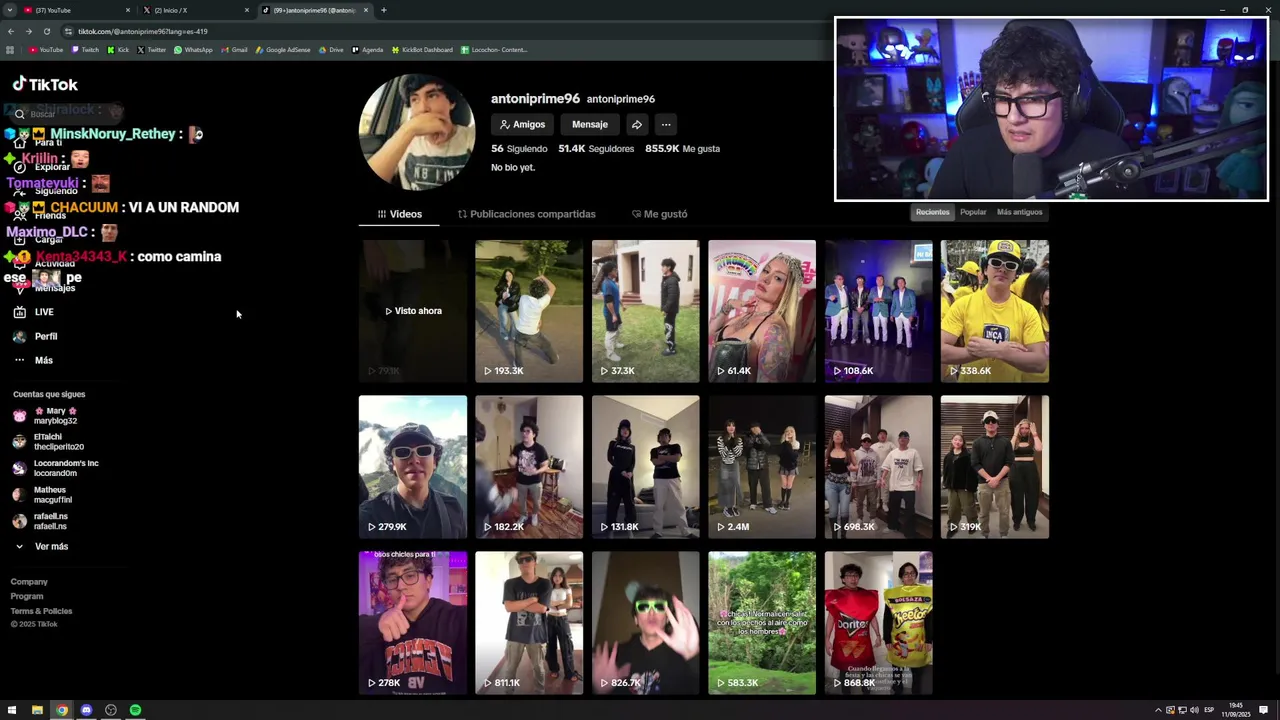Open the antoniprime96 profile picture

pyautogui.click(x=417, y=133)
